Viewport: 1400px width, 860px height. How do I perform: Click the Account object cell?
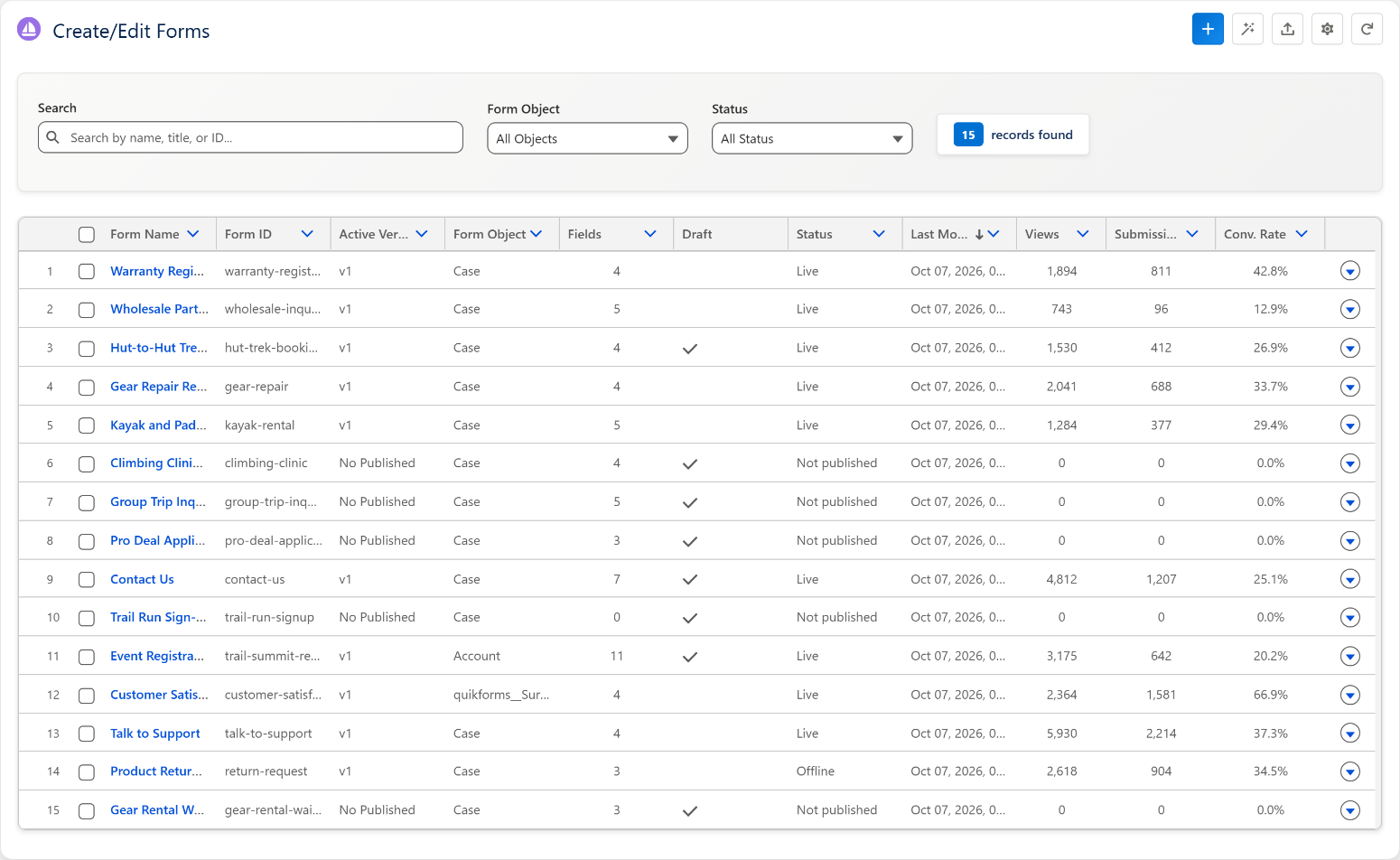pos(477,657)
